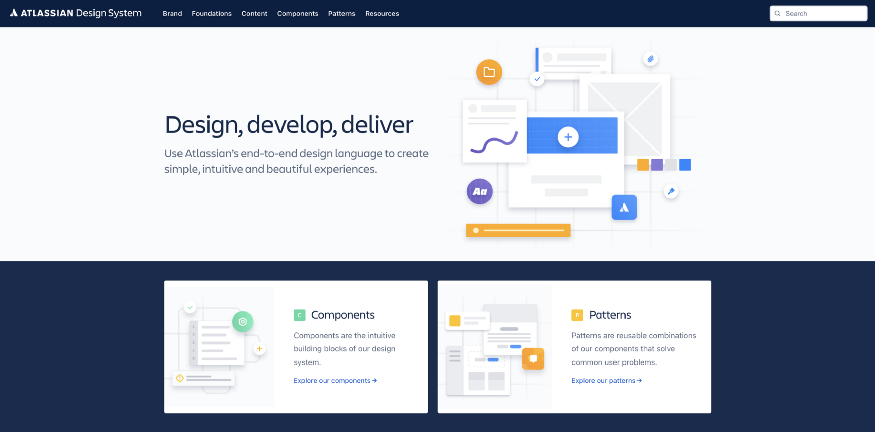Follow the 'Explore our components' link
The width and height of the screenshot is (875, 432).
click(x=335, y=381)
